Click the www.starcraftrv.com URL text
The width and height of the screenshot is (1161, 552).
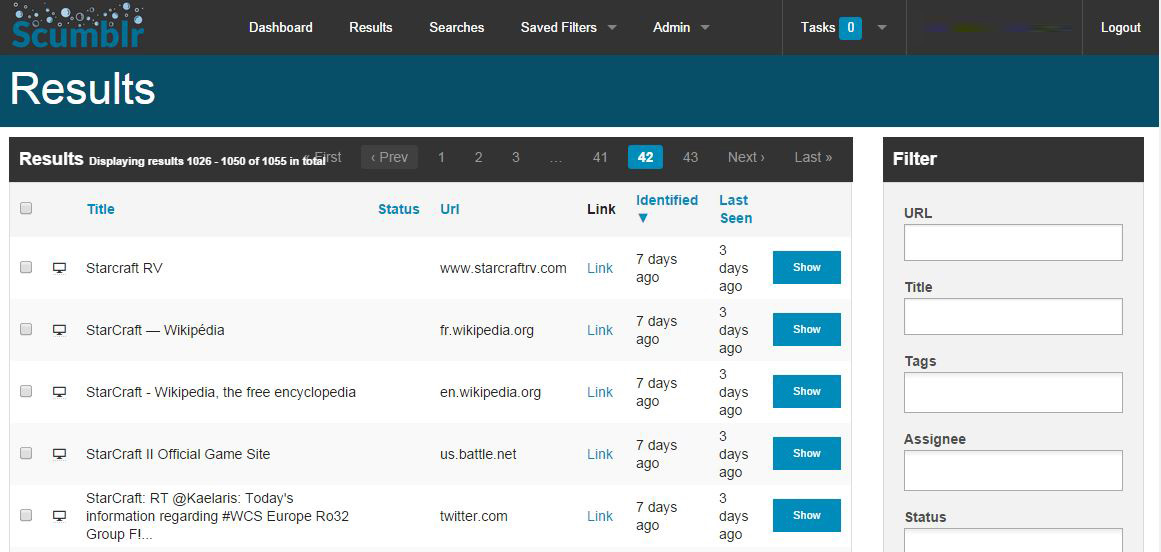pyautogui.click(x=503, y=269)
